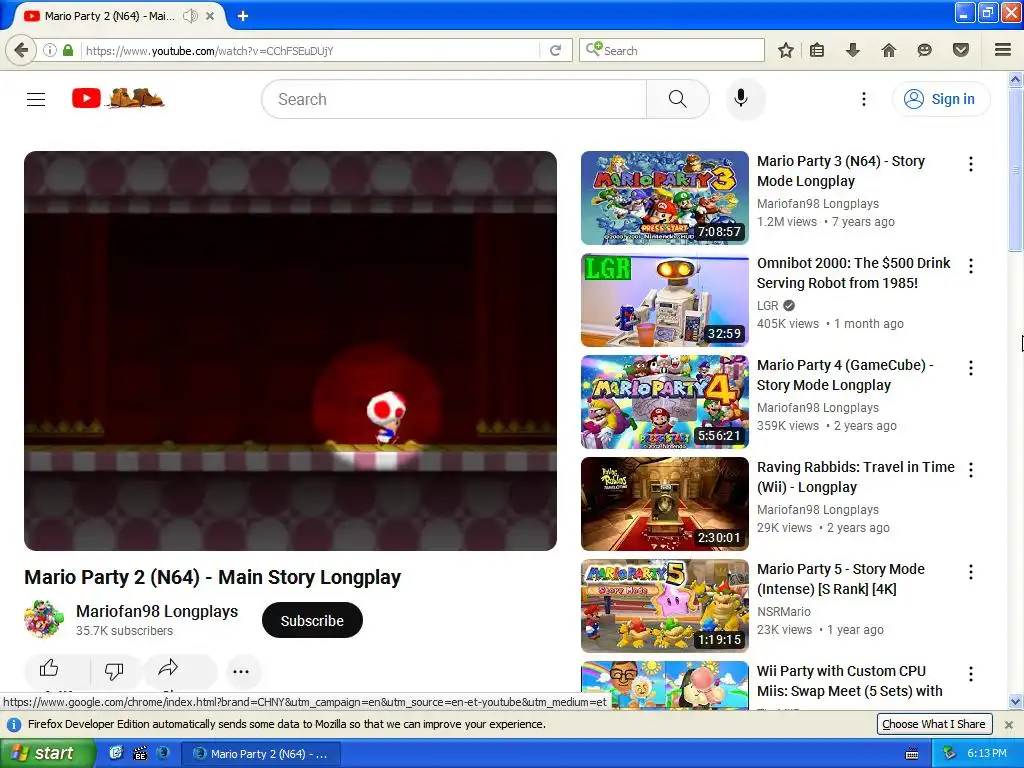Open Raving Rabbids Travel in Time title
1024x768 pixels.
(856, 477)
